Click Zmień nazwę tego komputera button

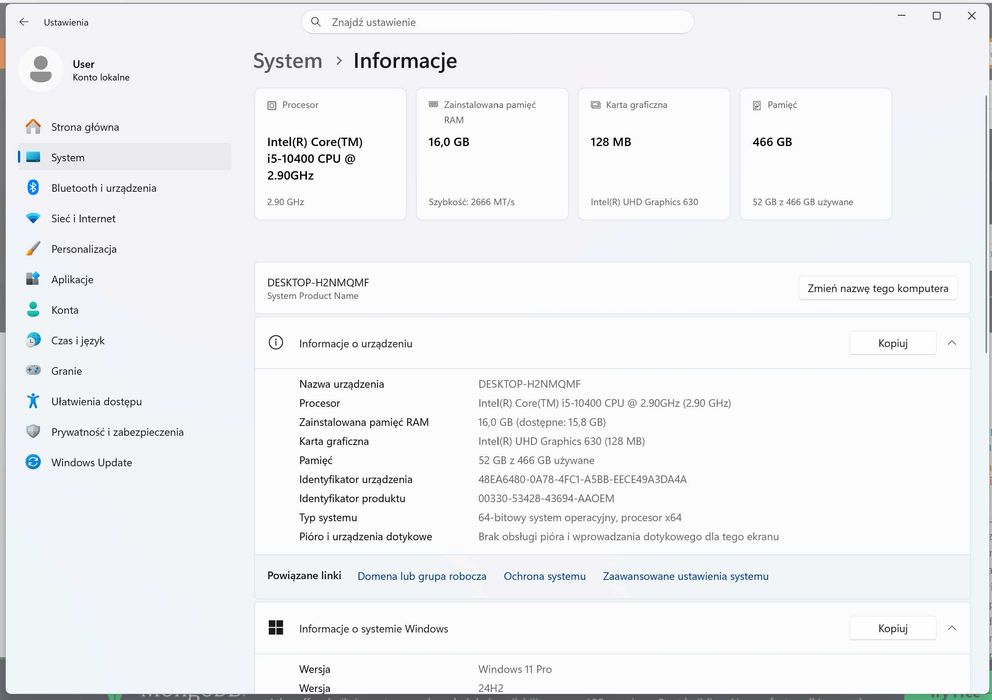point(878,288)
